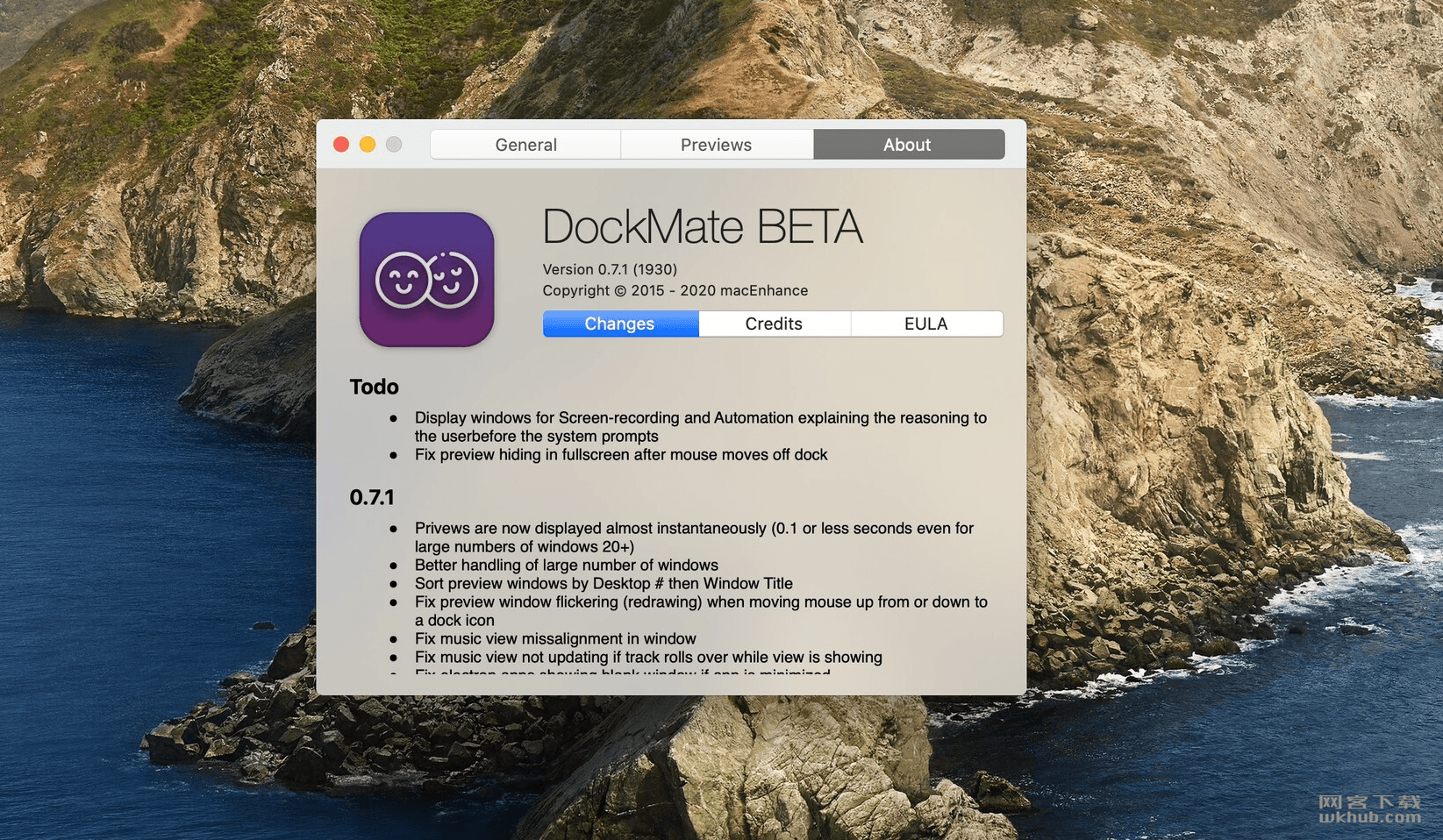Screen dimensions: 1443x840
Task: Click 'Sort preview windows by Desktop #' item
Action: coord(604,583)
